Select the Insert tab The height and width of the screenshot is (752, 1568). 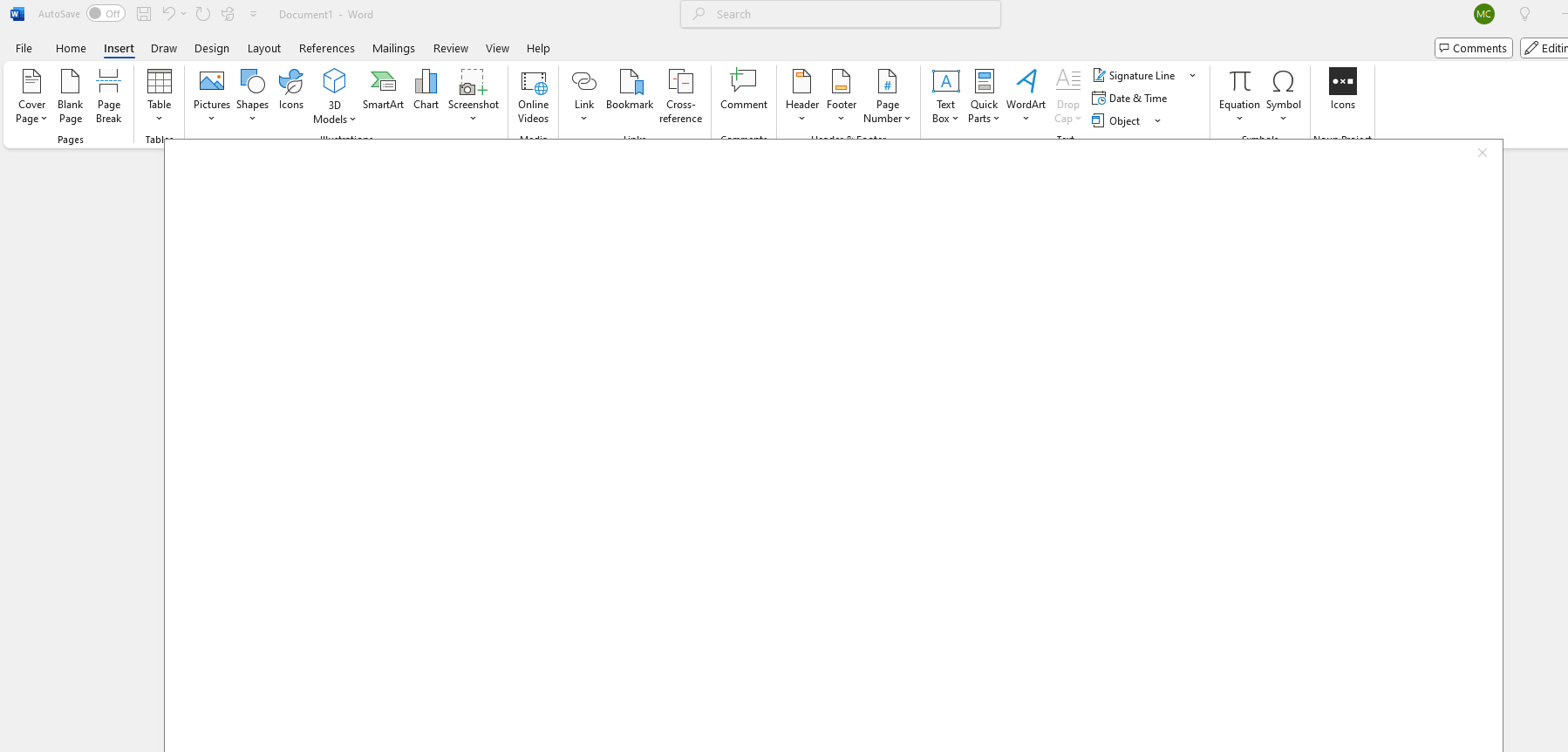tap(119, 49)
